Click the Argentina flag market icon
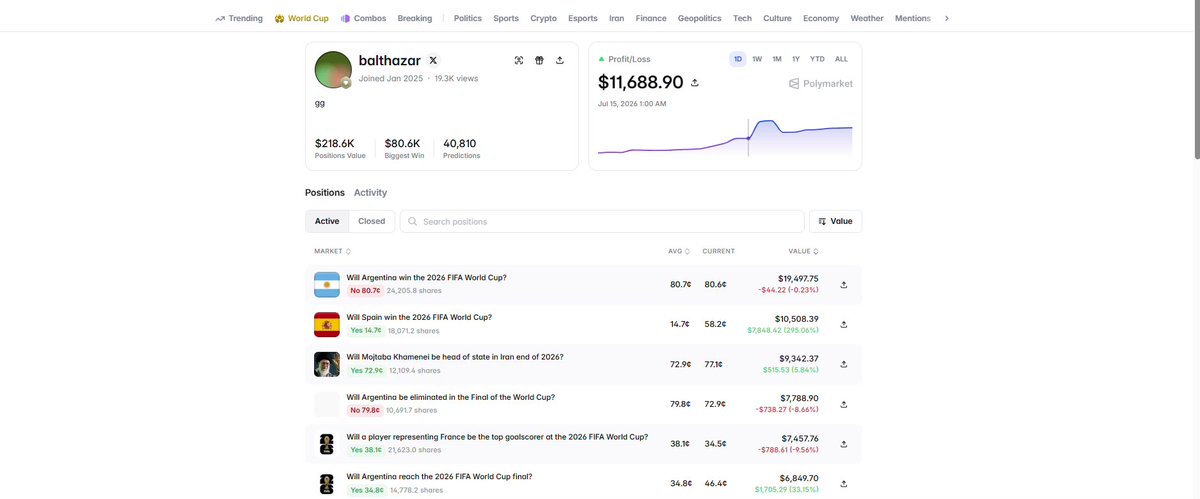Image resolution: width=1200 pixels, height=499 pixels. (x=327, y=284)
